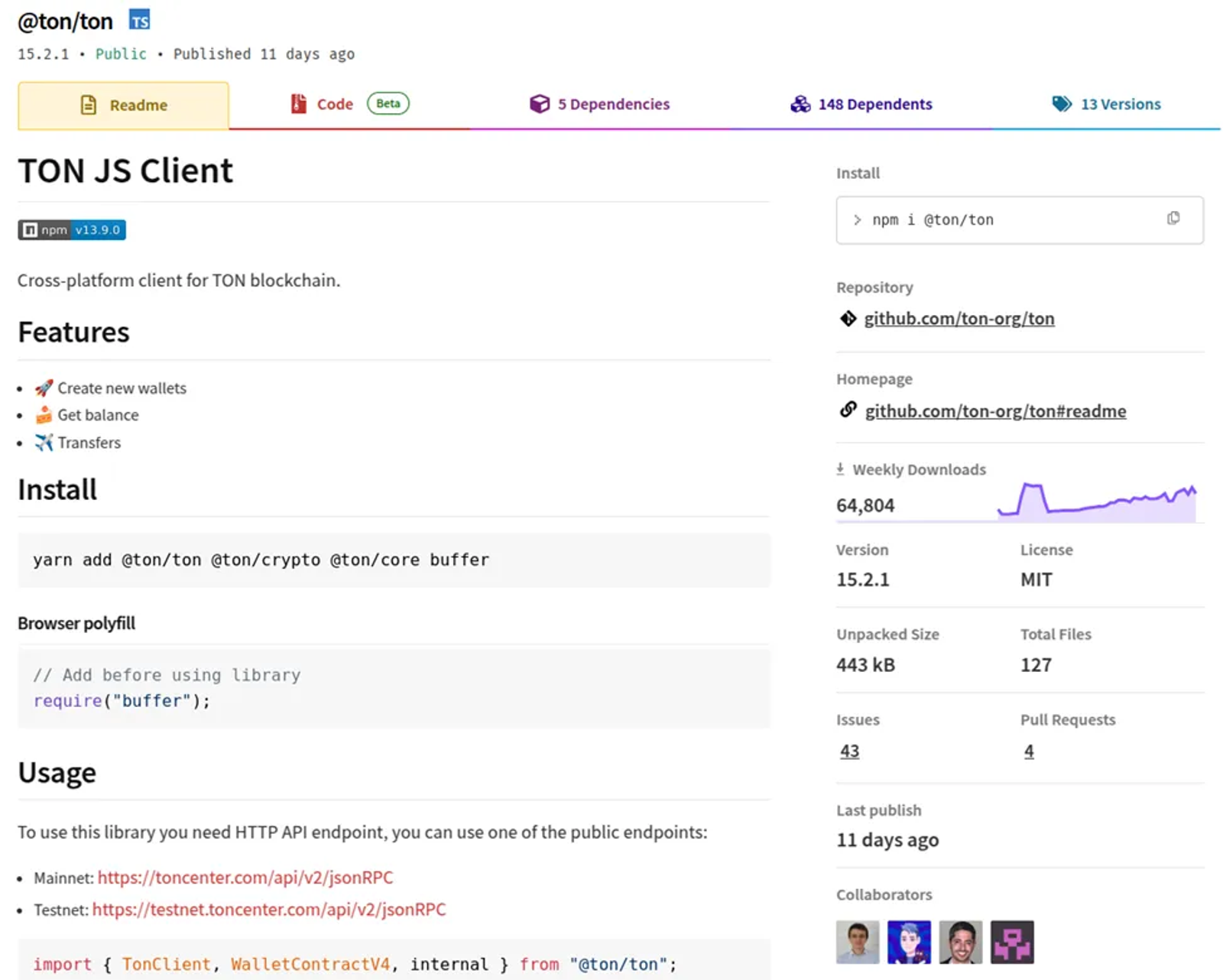Click the weekly downloads sparkline chart

point(1097,501)
